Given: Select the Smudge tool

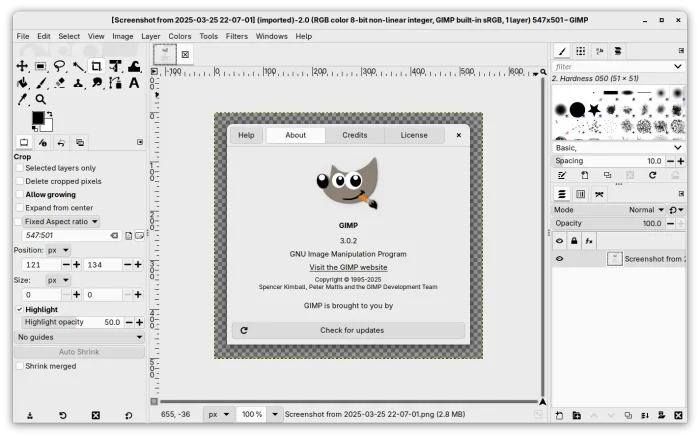Looking at the screenshot, I should 96,83.
